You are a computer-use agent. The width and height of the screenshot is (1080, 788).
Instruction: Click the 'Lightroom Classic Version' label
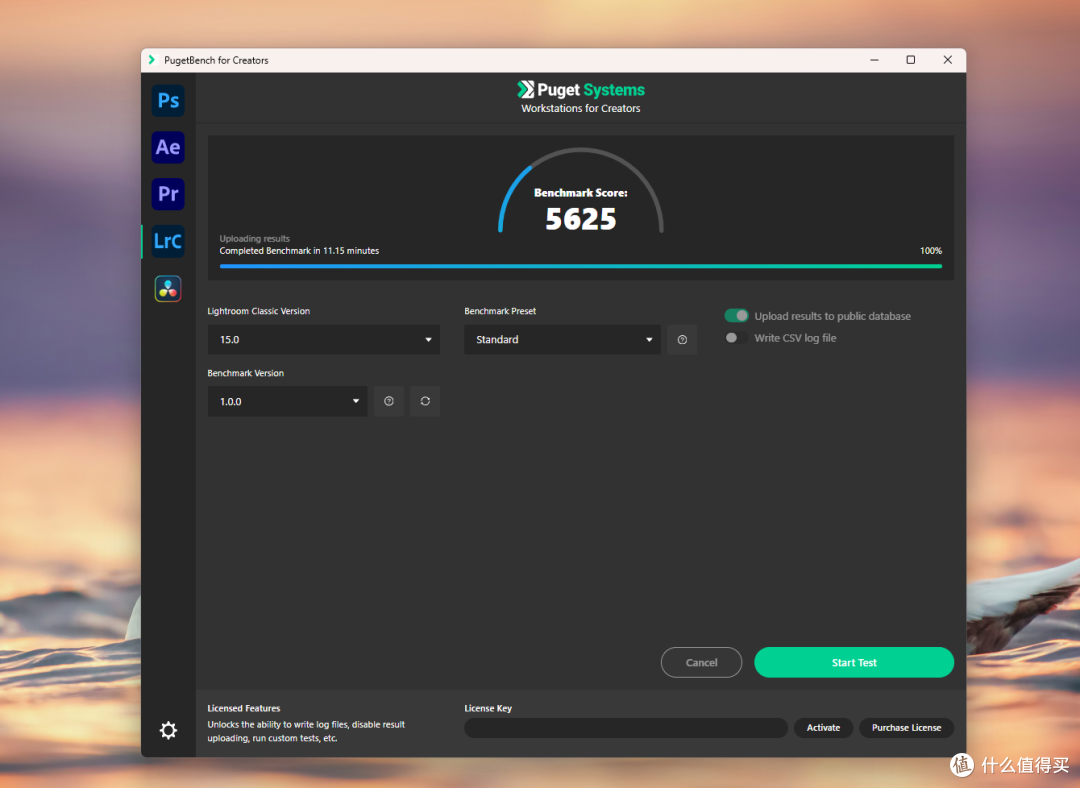(x=258, y=311)
